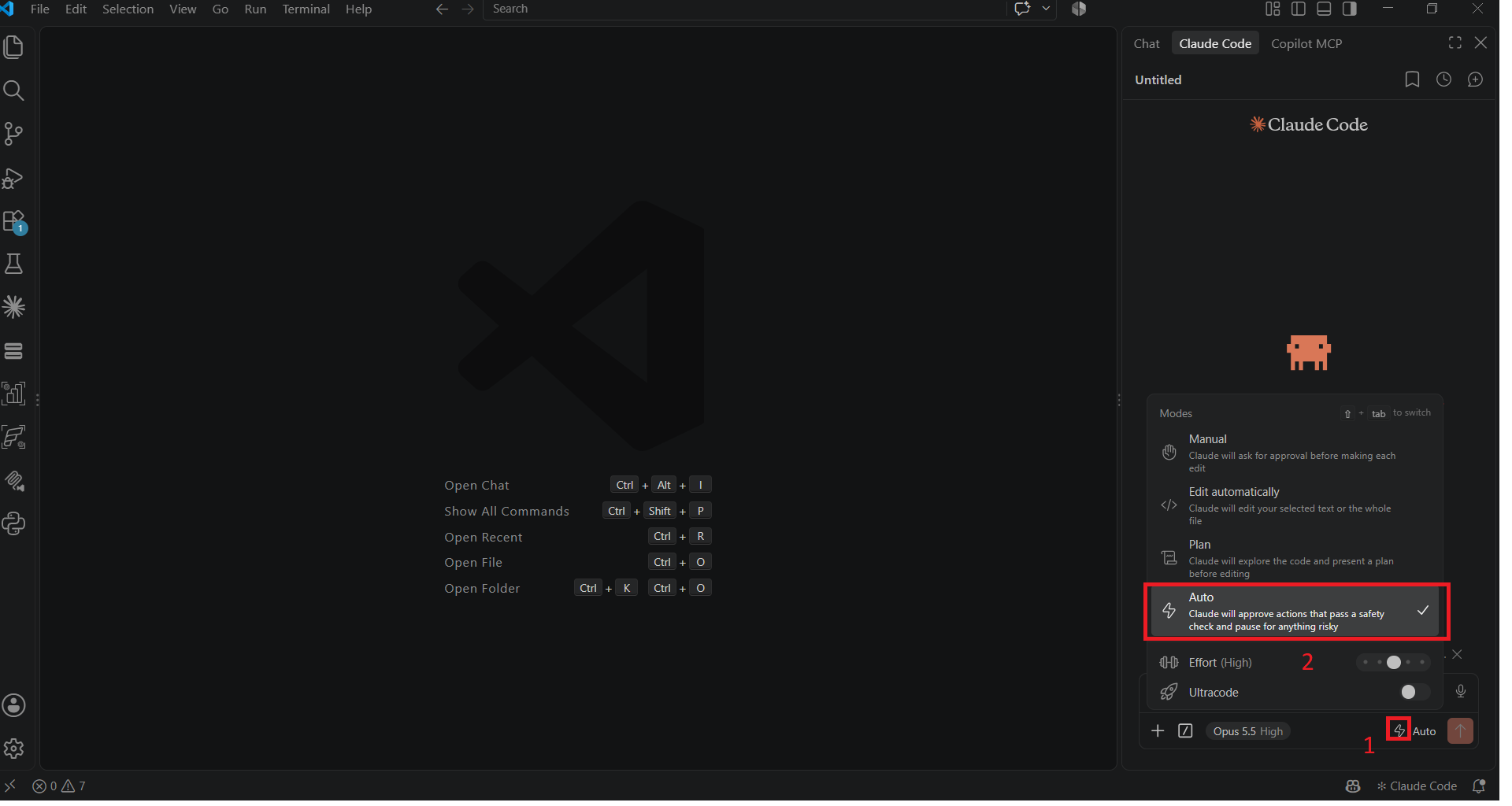Select the Edit automatically mode
The width and height of the screenshot is (1512, 806).
pyautogui.click(x=1295, y=505)
